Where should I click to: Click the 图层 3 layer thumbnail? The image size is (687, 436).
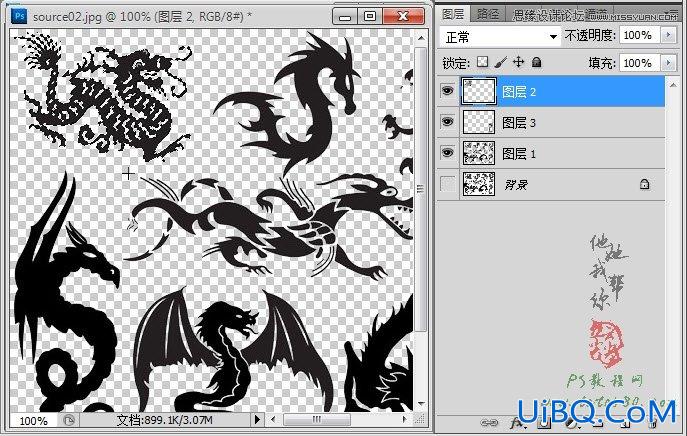click(x=479, y=122)
